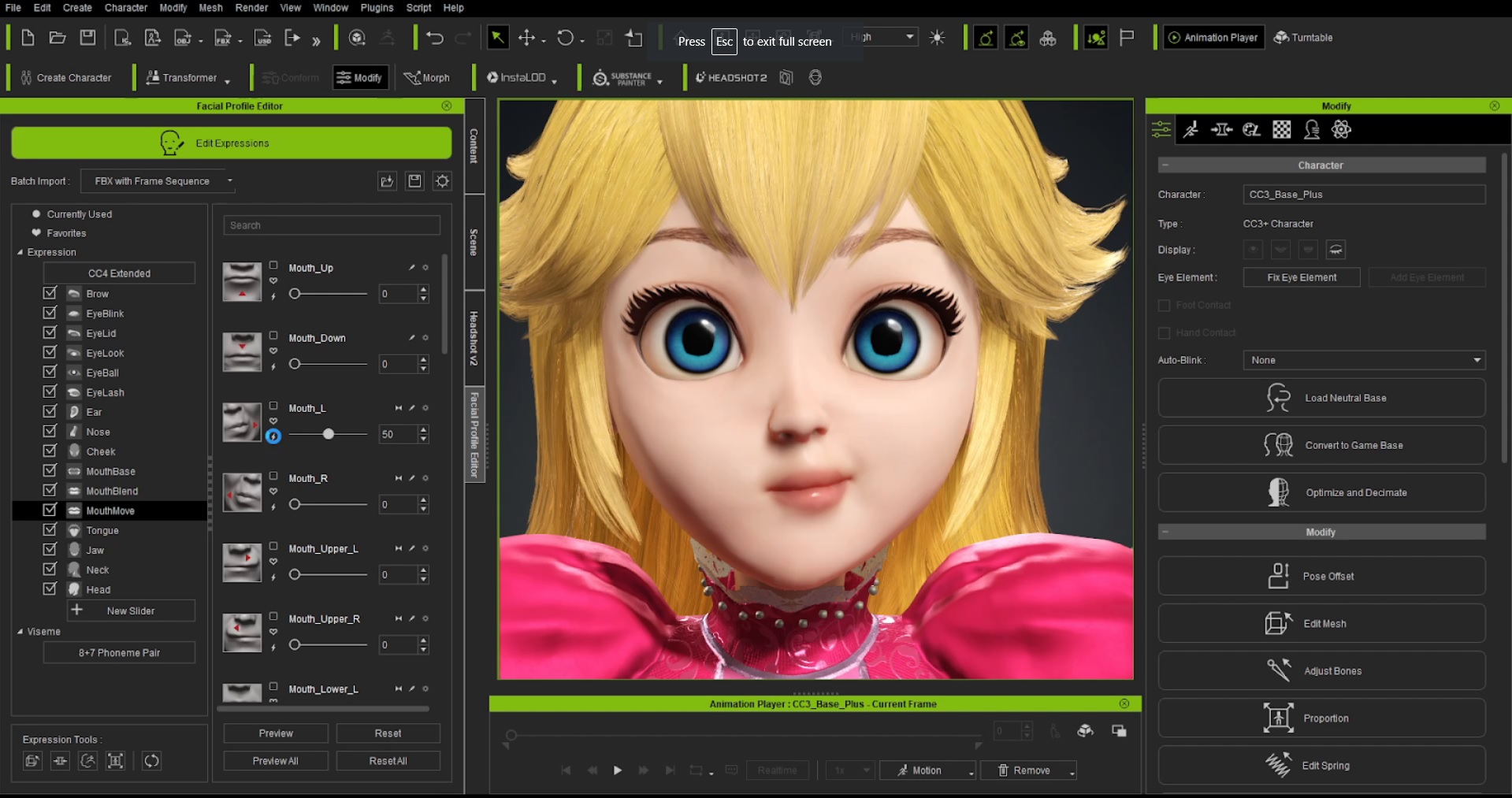The width and height of the screenshot is (1512, 798).
Task: Check the Mouth_L slider checkbox
Action: point(273,406)
